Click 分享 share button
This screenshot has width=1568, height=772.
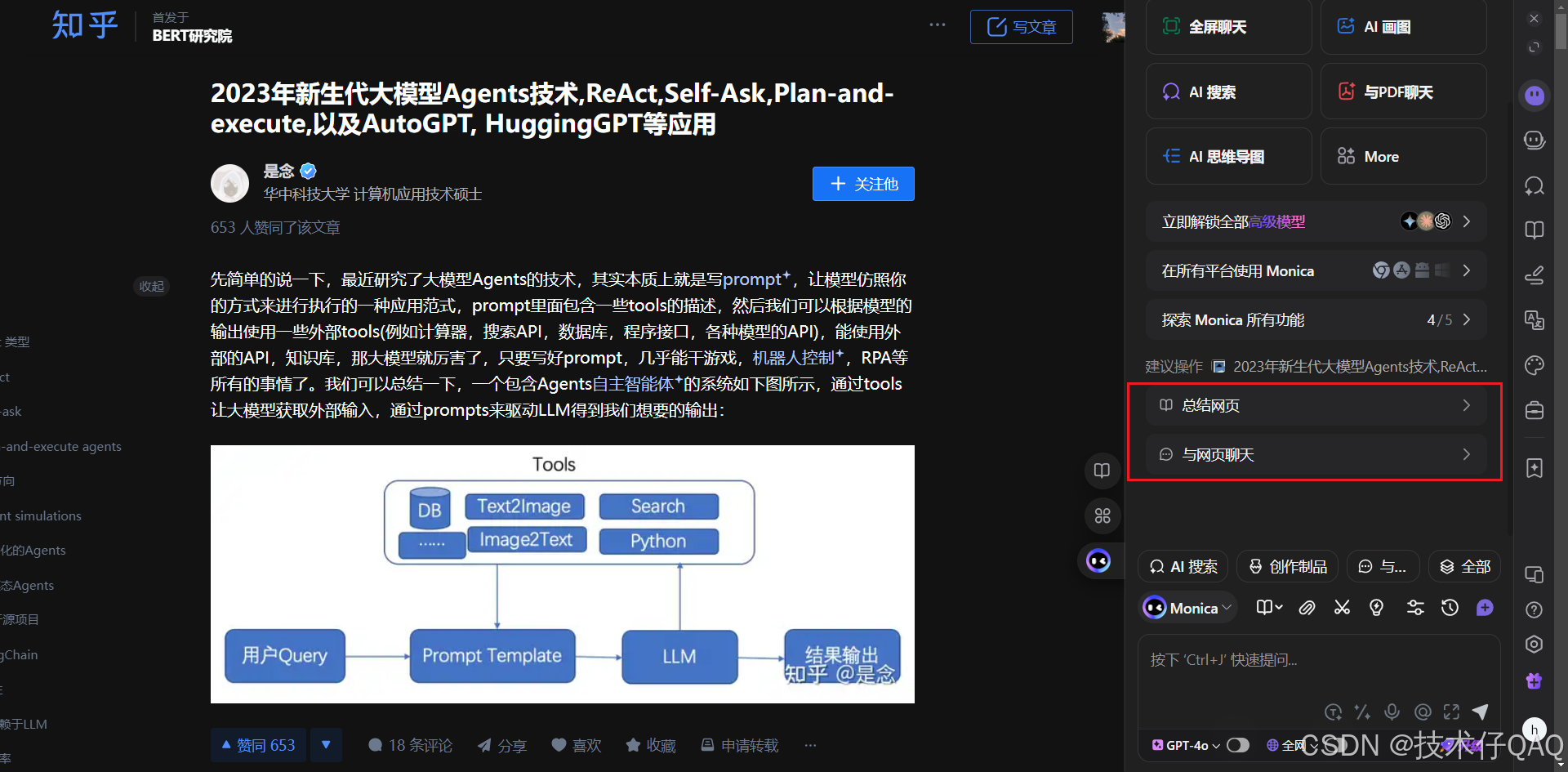pos(502,745)
